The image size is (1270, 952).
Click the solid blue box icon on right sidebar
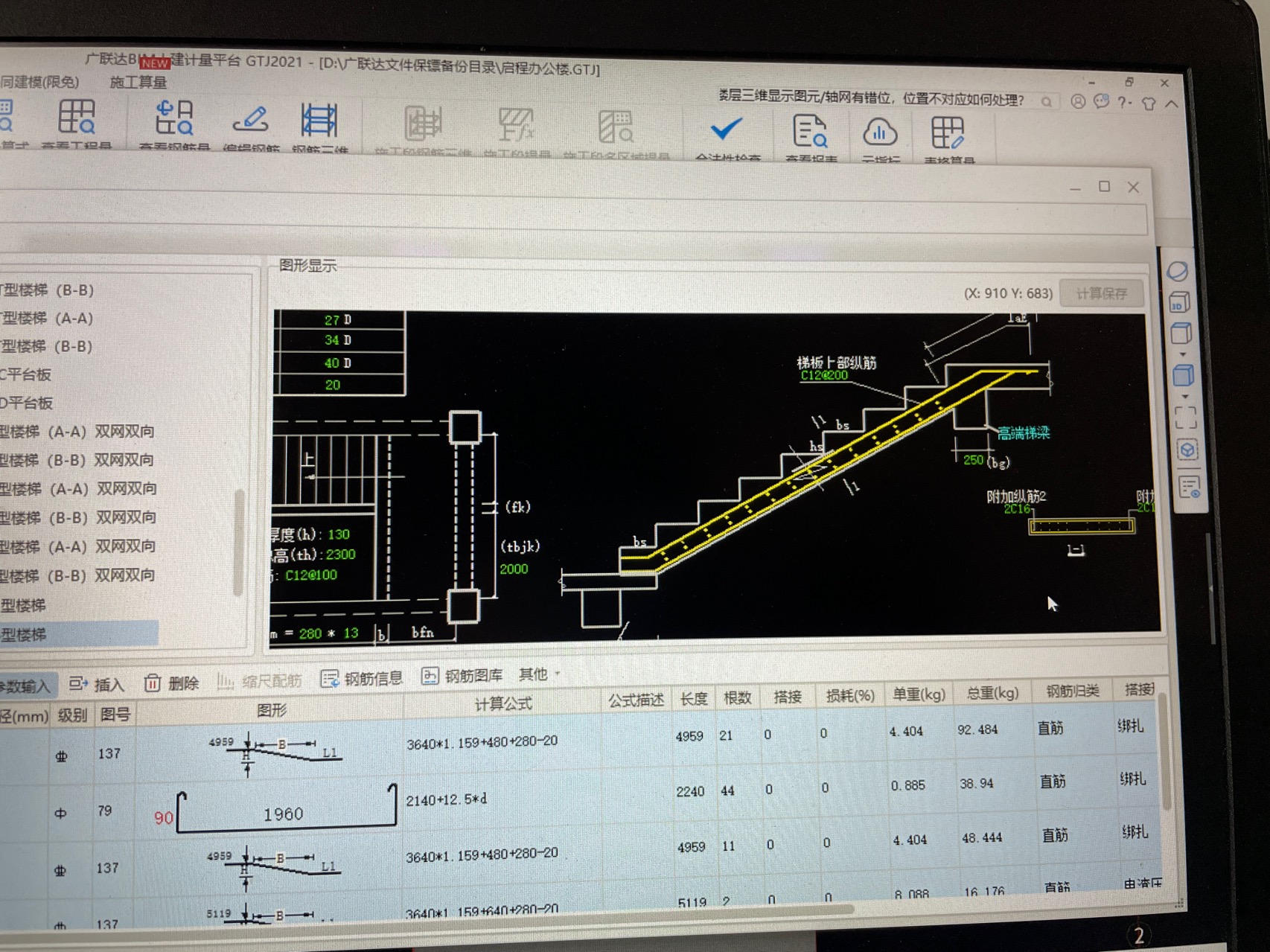(1183, 374)
